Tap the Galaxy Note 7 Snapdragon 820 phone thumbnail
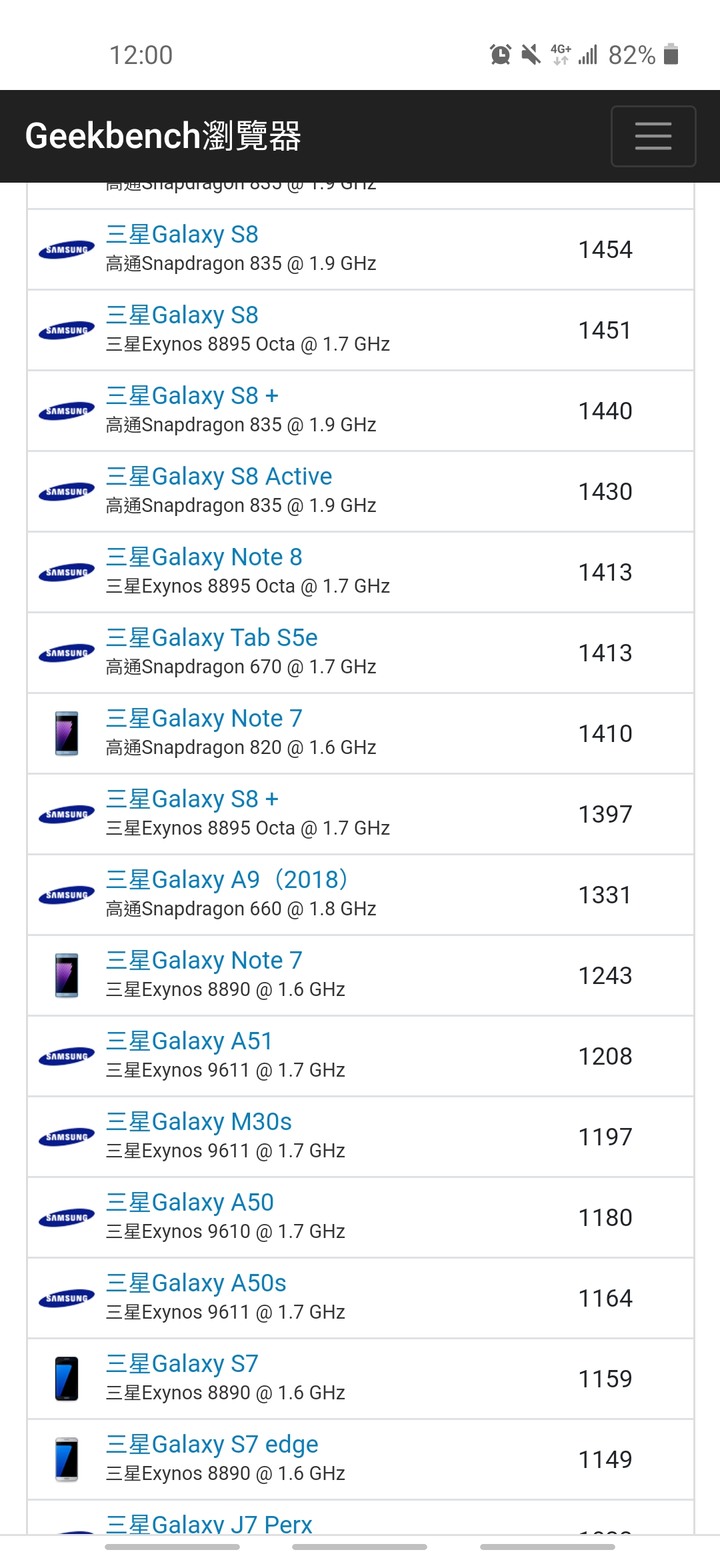 66,733
